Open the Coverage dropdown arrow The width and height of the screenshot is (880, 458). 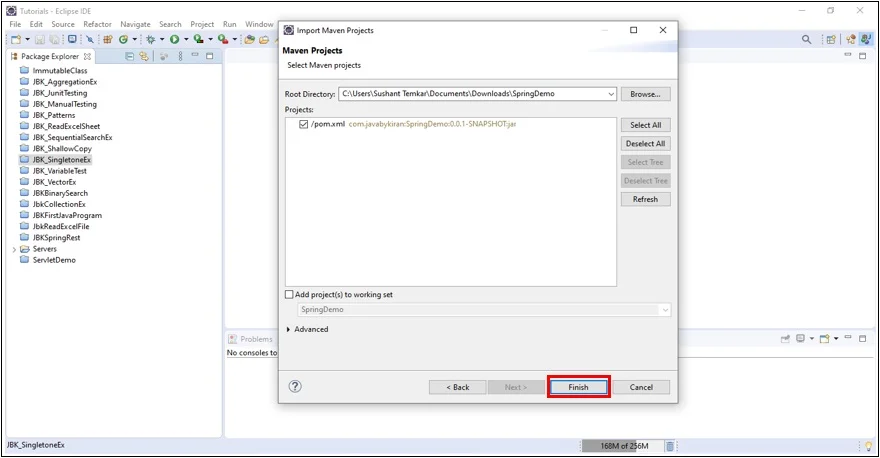210,39
